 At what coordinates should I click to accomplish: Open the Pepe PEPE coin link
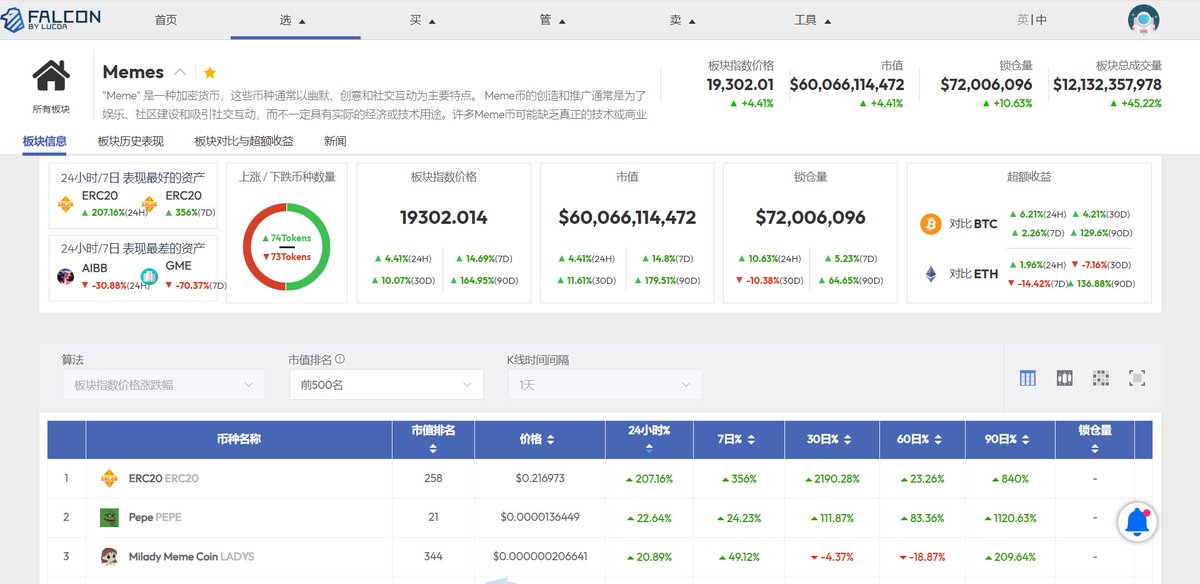tap(155, 518)
